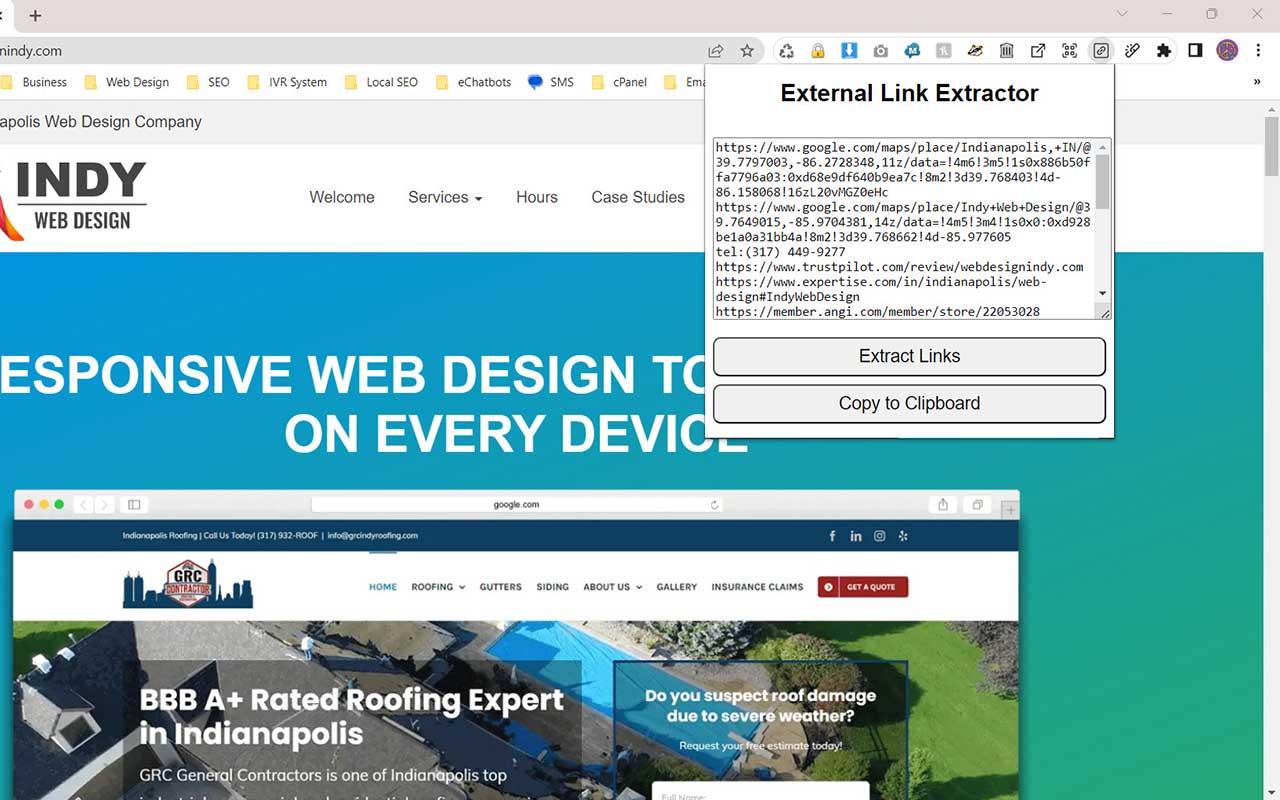Open the External Link Extractor extension icon
The image size is (1280, 800).
[1100, 50]
